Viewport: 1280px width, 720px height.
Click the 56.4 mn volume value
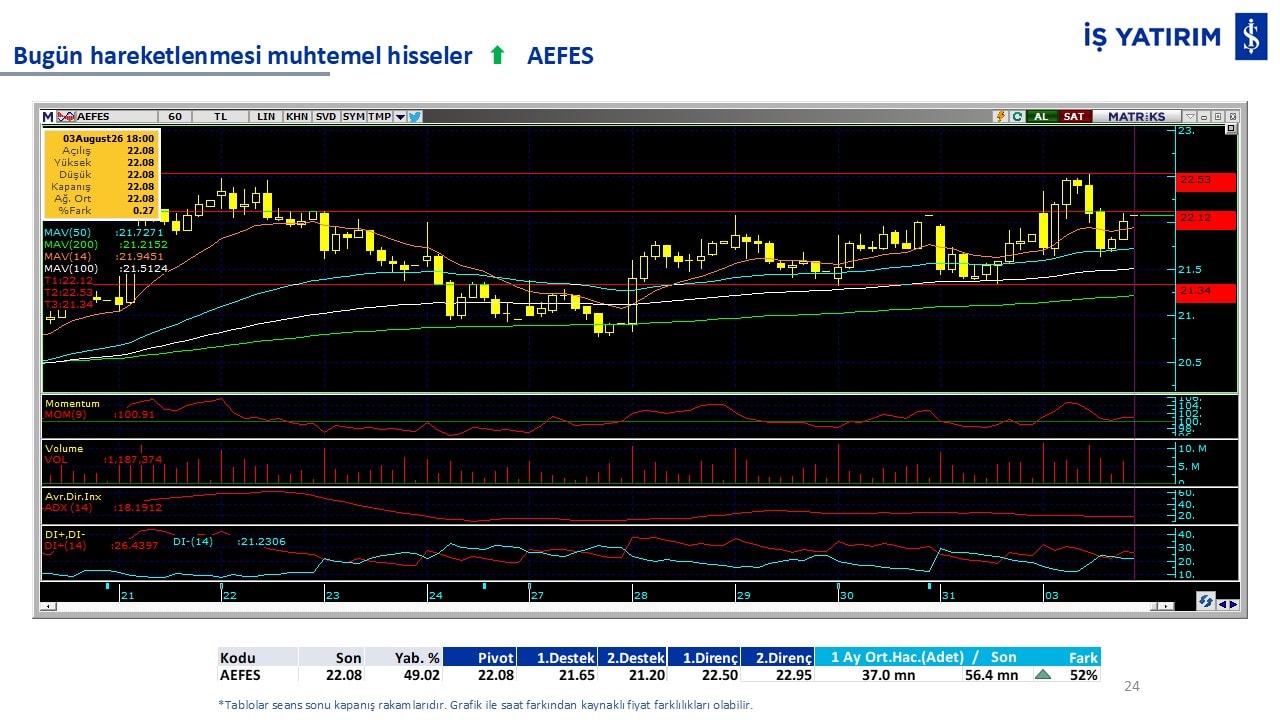click(992, 675)
